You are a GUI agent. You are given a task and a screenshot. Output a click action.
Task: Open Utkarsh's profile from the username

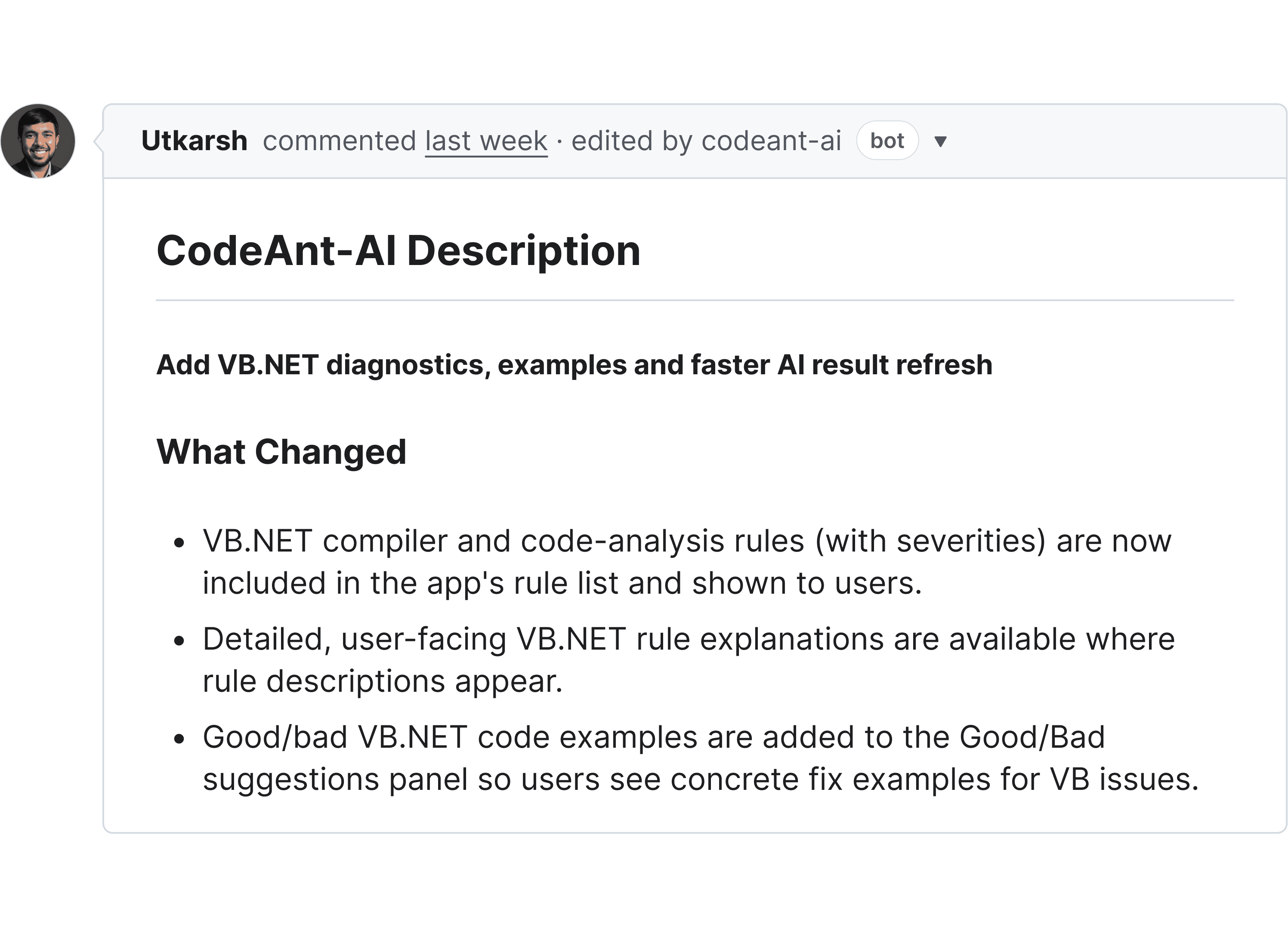click(x=194, y=140)
